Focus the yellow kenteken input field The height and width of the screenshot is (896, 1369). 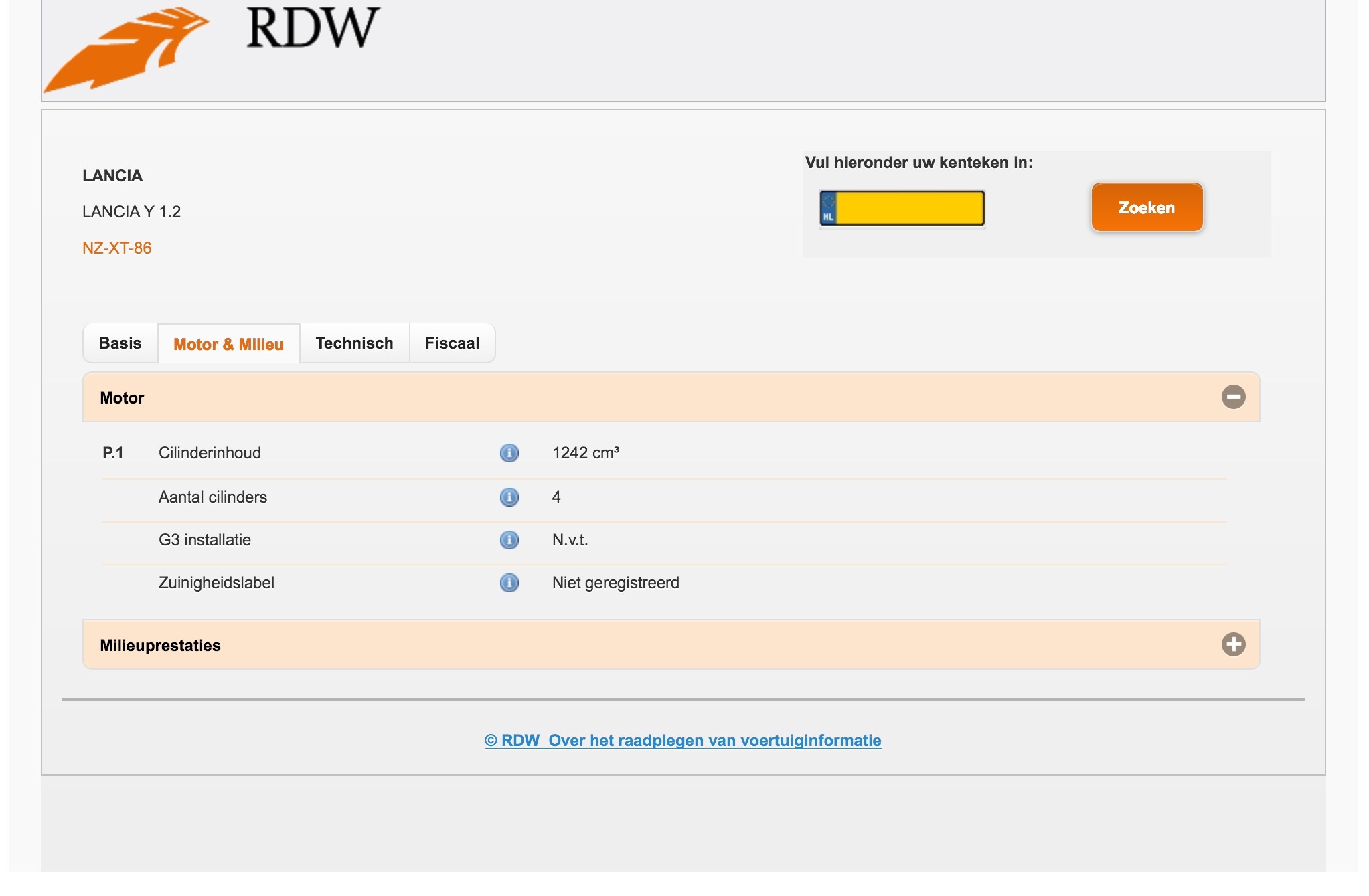(902, 208)
